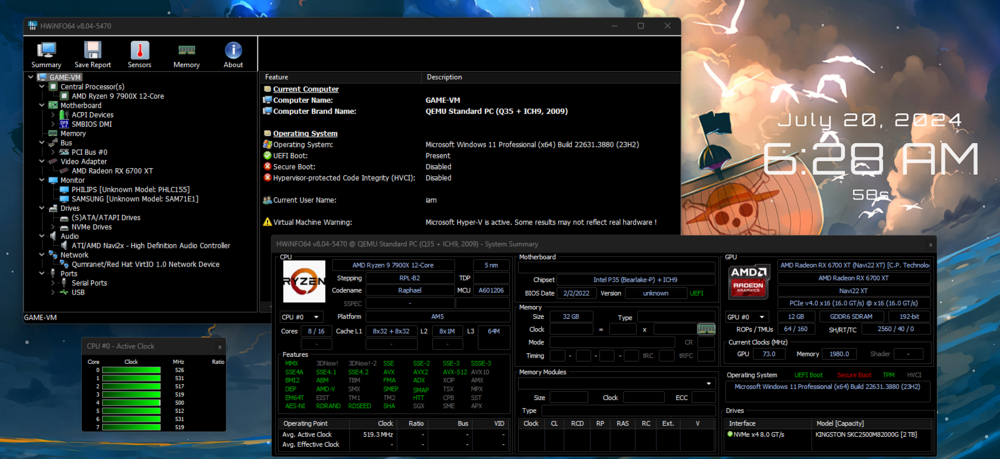Open the Memory Modules dropdown
The height and width of the screenshot is (459, 1000).
click(616, 384)
